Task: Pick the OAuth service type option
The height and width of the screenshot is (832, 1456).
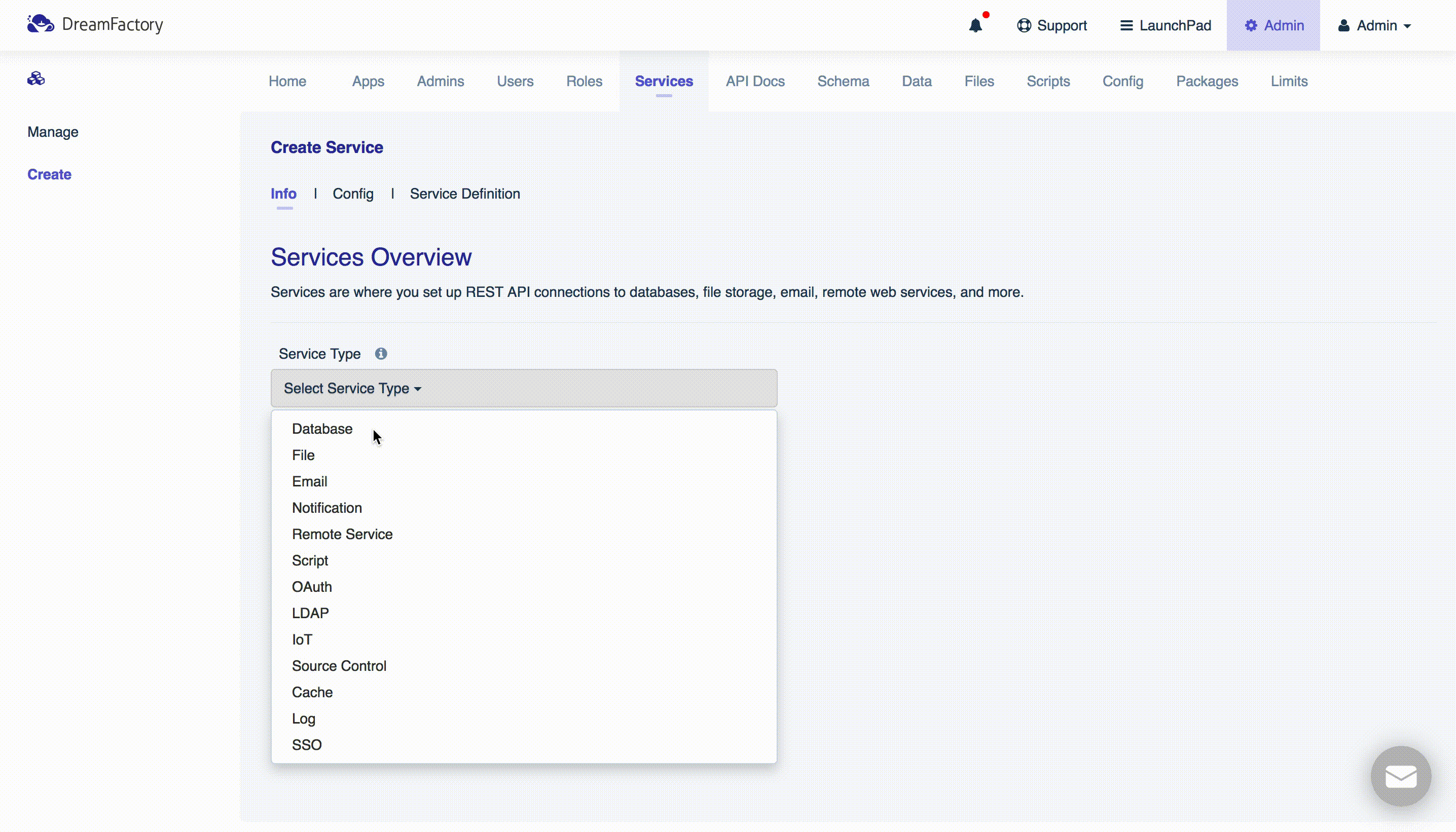Action: pos(312,586)
